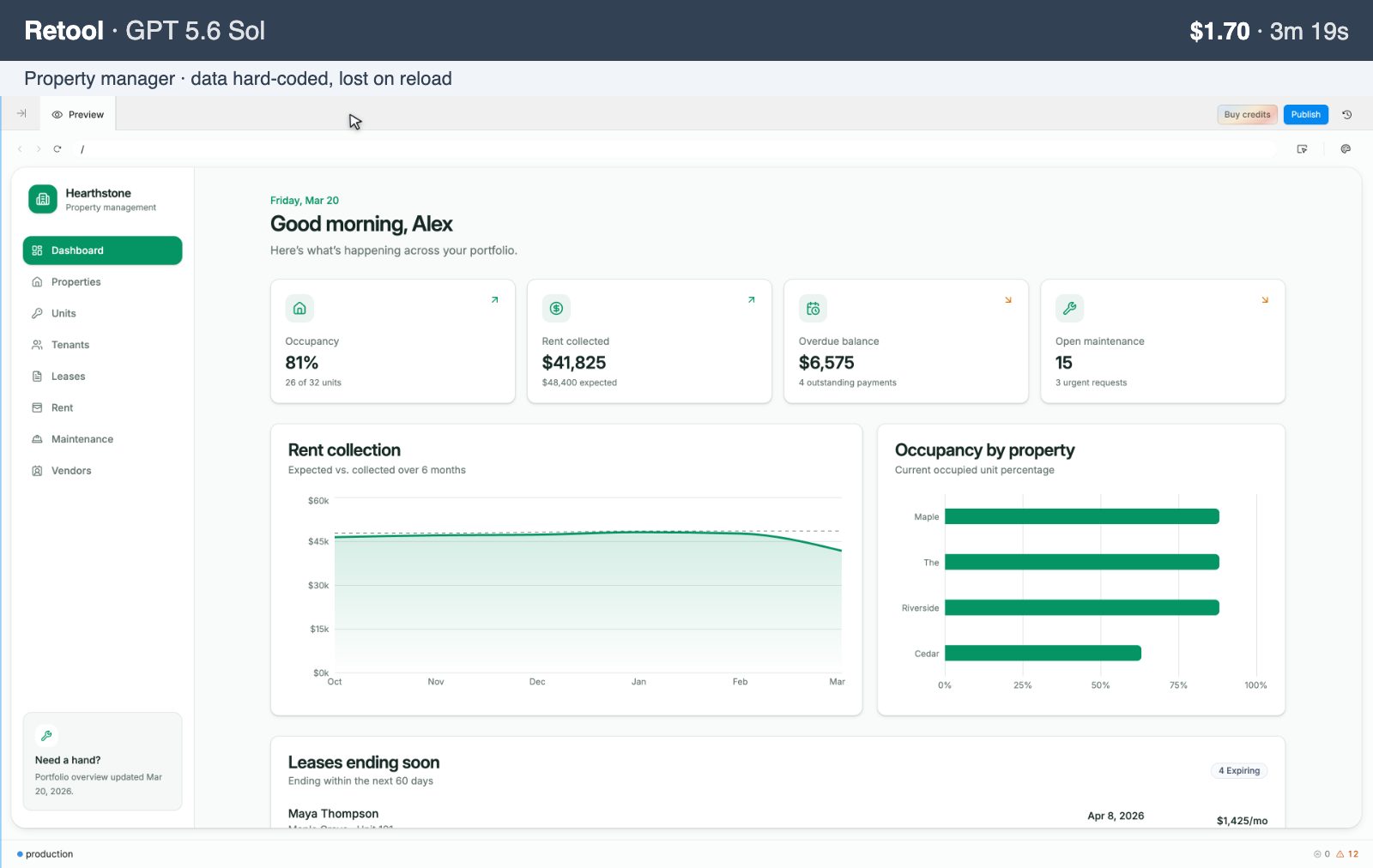Open the warnings count in status bar
Image resolution: width=1373 pixels, height=868 pixels.
pos(1347,854)
